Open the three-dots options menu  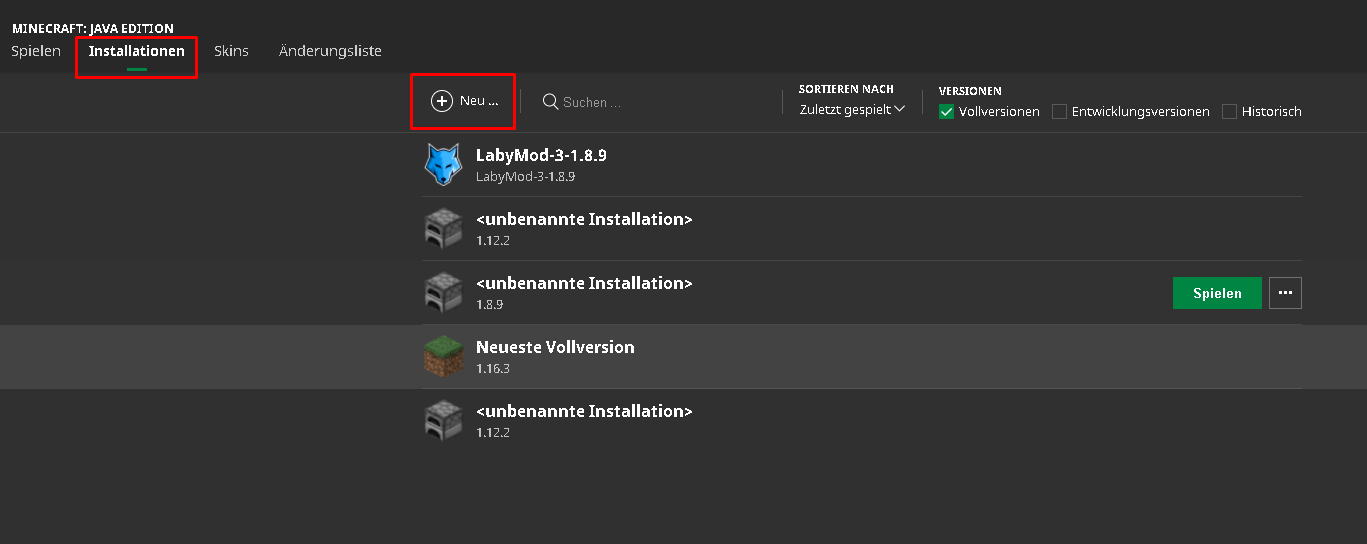(1285, 293)
